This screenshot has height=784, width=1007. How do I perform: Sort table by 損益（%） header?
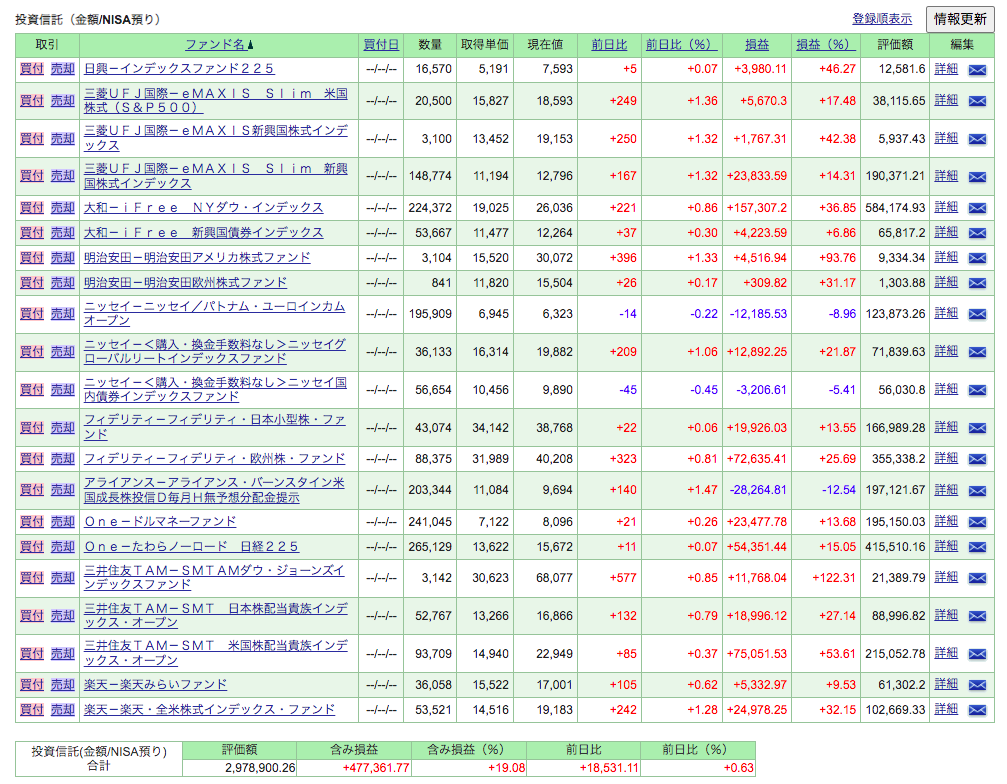(825, 44)
